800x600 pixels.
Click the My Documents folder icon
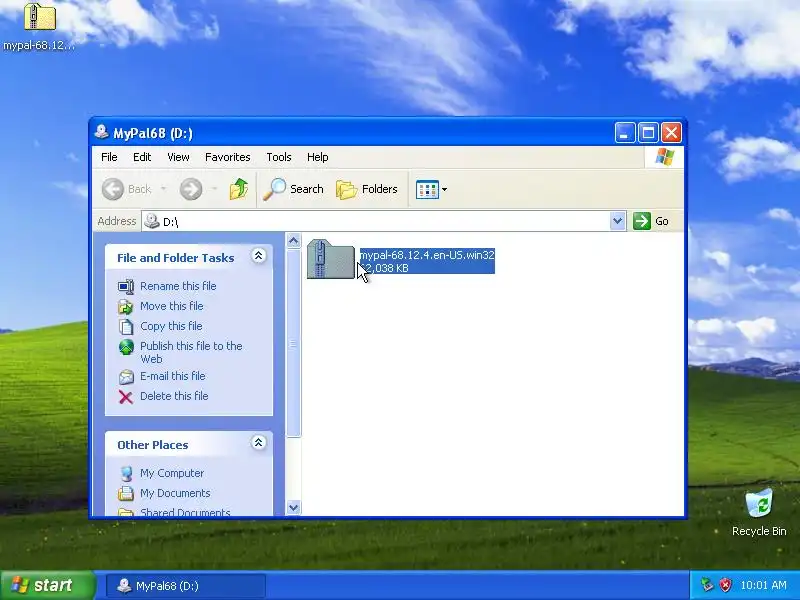click(x=126, y=493)
